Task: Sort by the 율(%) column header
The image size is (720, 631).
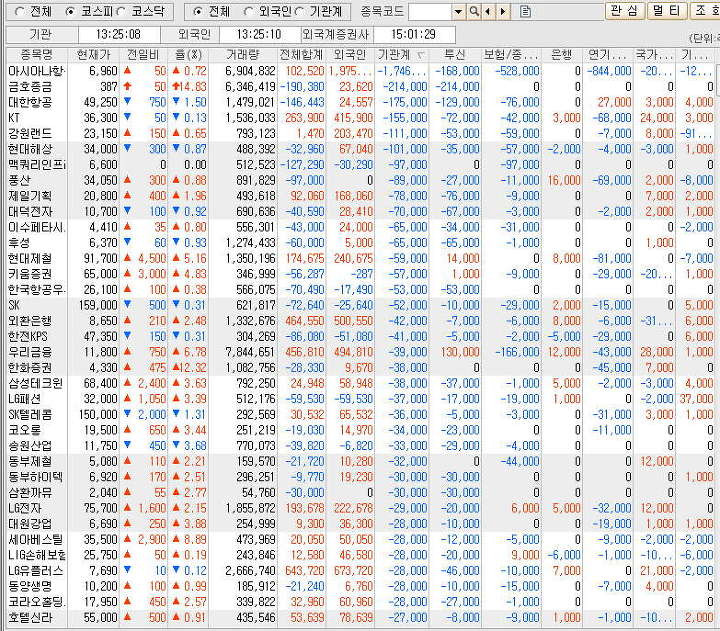Action: (x=188, y=55)
